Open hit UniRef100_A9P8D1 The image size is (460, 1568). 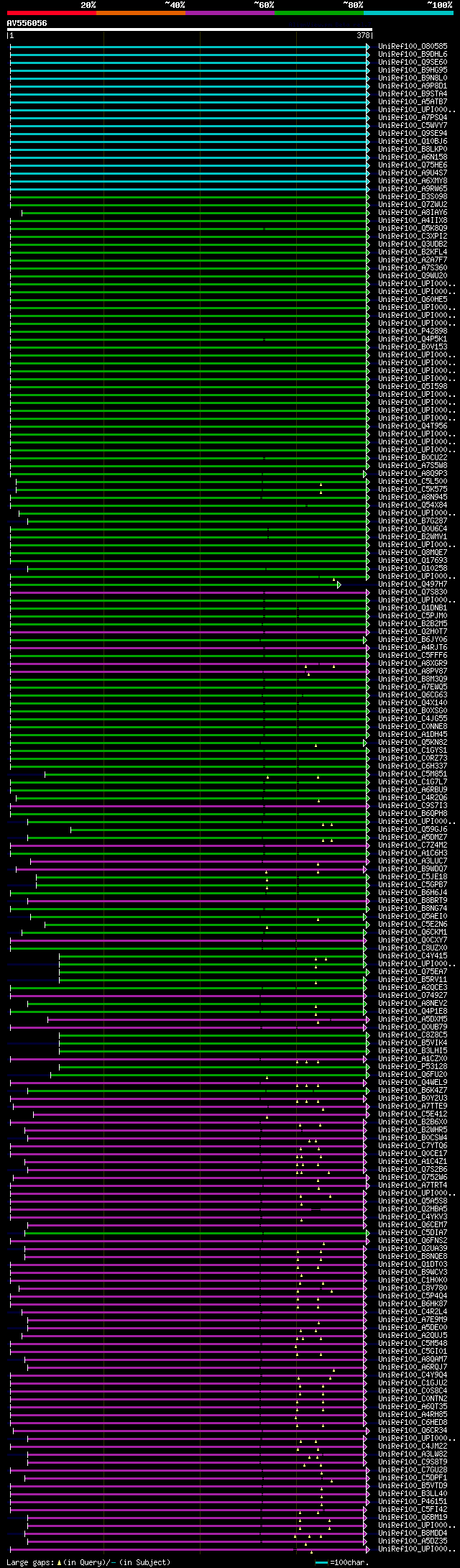tap(413, 86)
